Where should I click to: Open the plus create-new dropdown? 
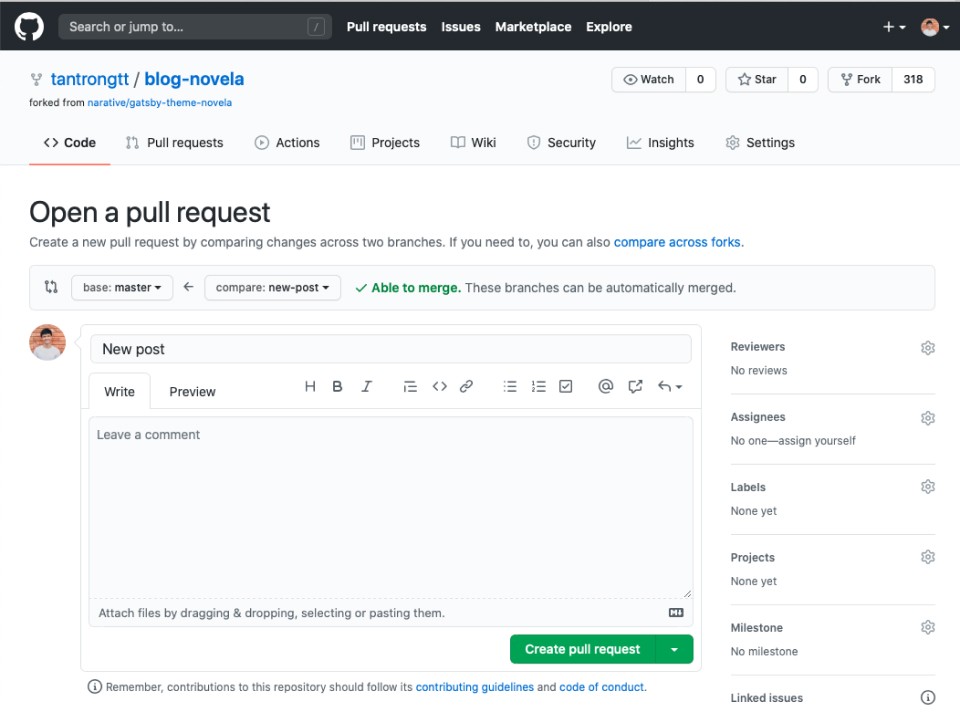(894, 27)
